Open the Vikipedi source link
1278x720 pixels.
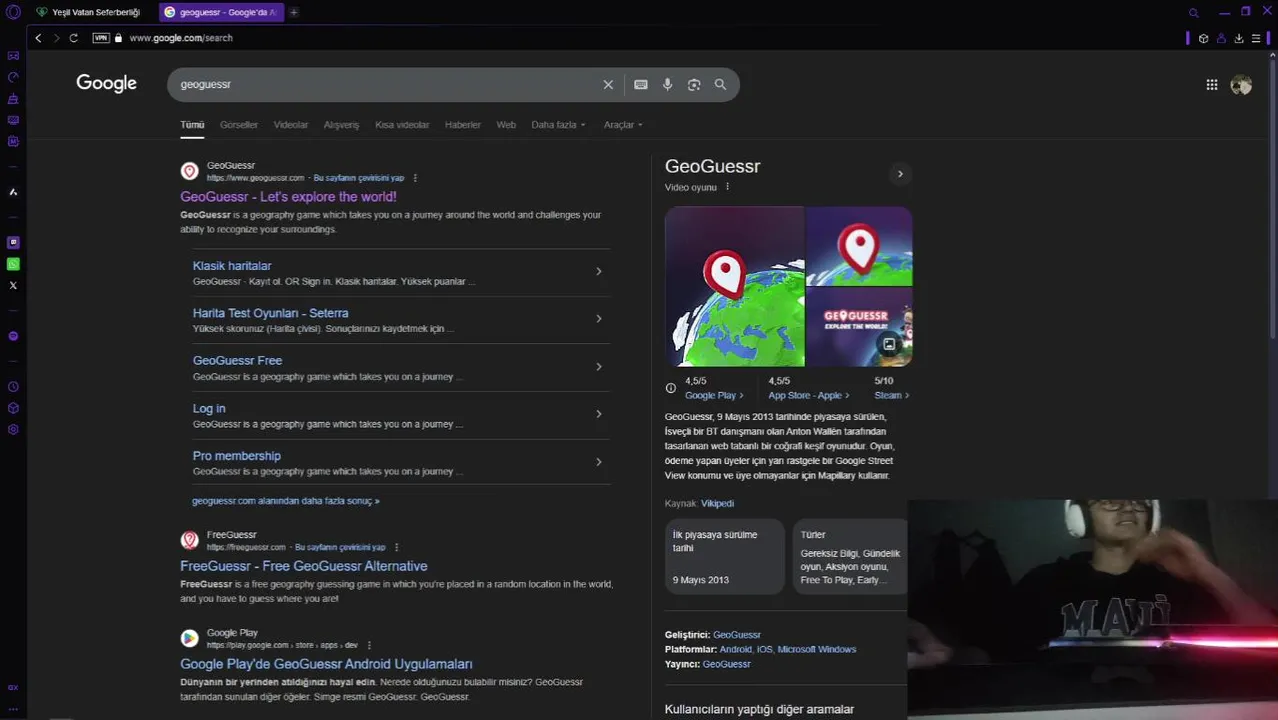point(717,503)
